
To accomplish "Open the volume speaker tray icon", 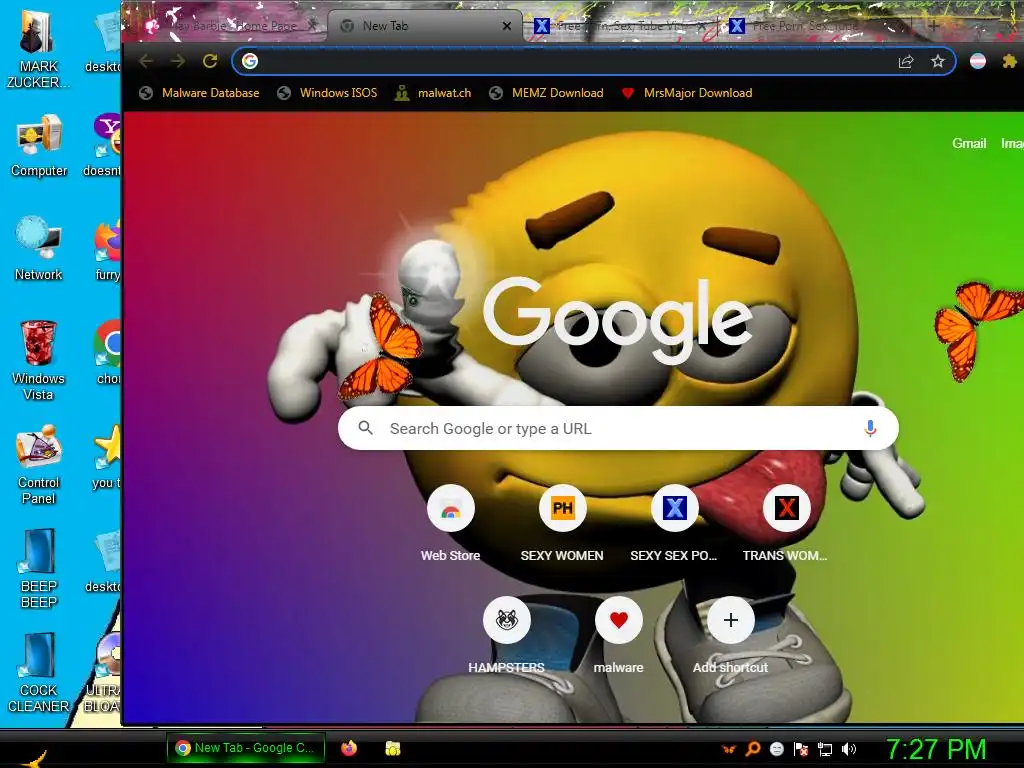I will [849, 749].
